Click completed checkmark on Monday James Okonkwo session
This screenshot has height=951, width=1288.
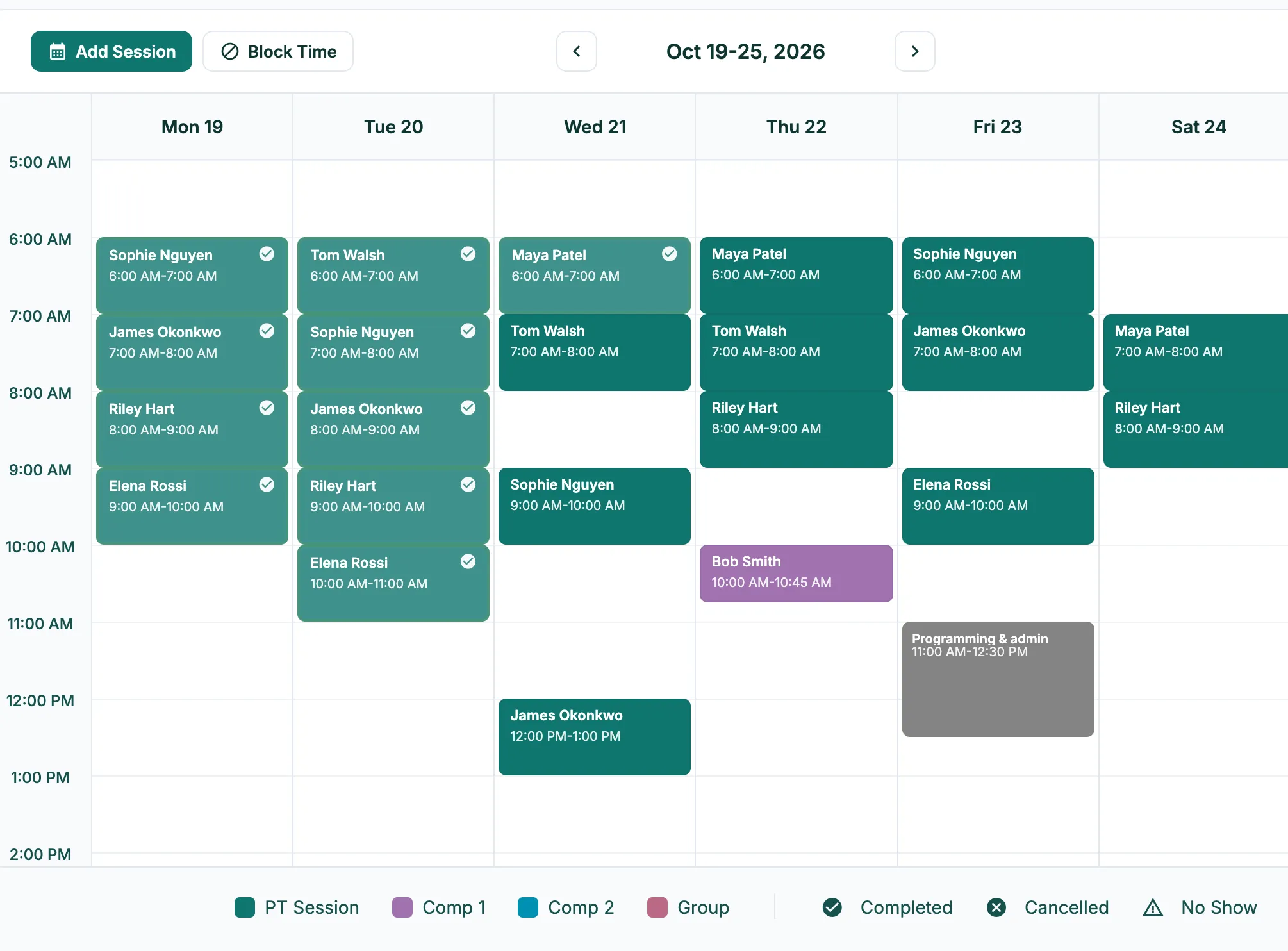pyautogui.click(x=267, y=331)
